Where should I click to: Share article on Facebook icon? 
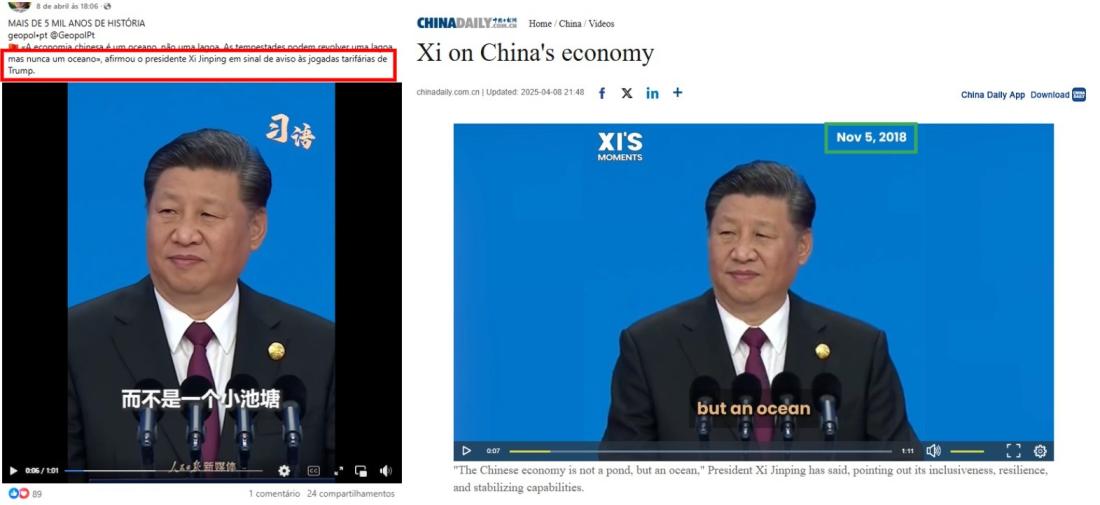pos(601,93)
